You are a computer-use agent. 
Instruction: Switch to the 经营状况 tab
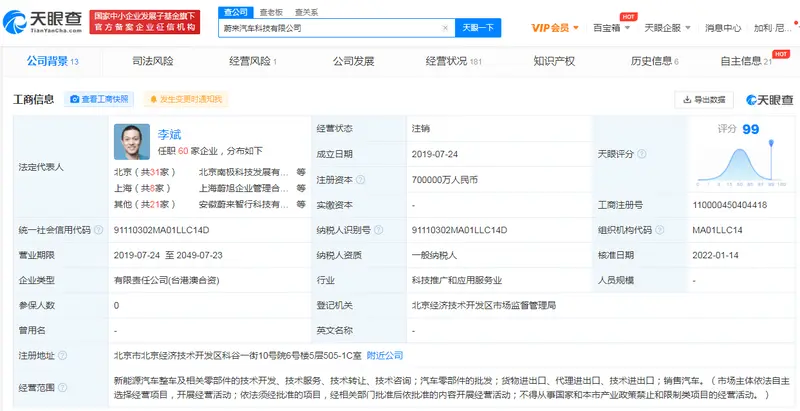pos(454,62)
